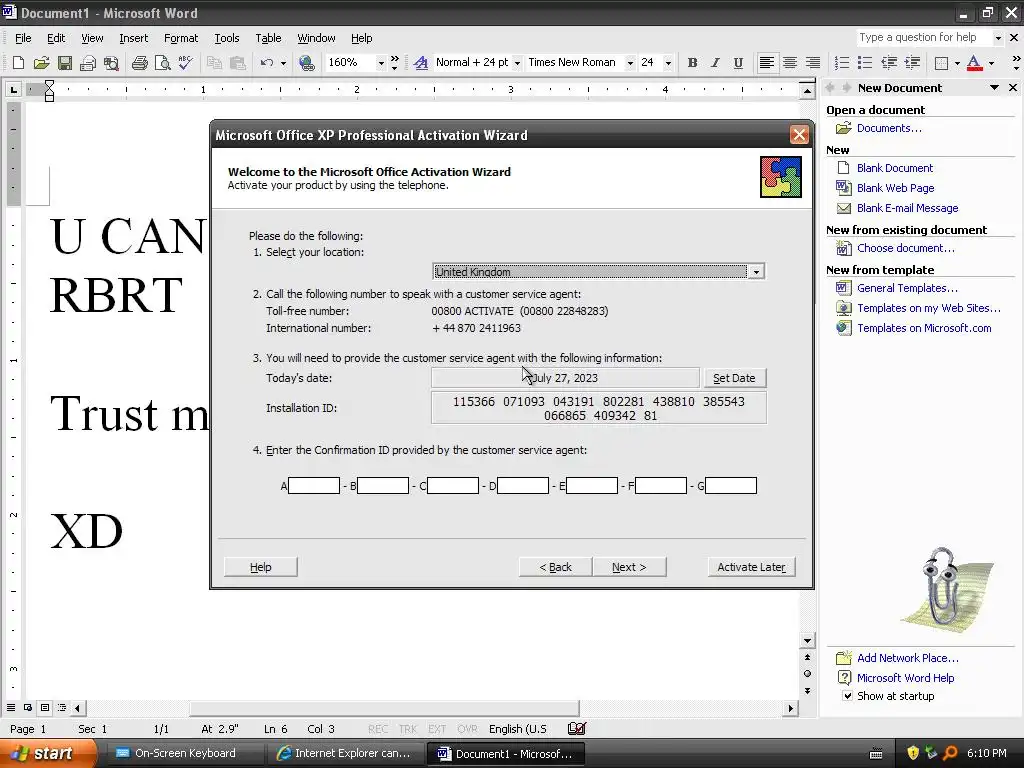Image resolution: width=1024 pixels, height=768 pixels.
Task: Open Blank Web Page link
Action: click(x=895, y=187)
